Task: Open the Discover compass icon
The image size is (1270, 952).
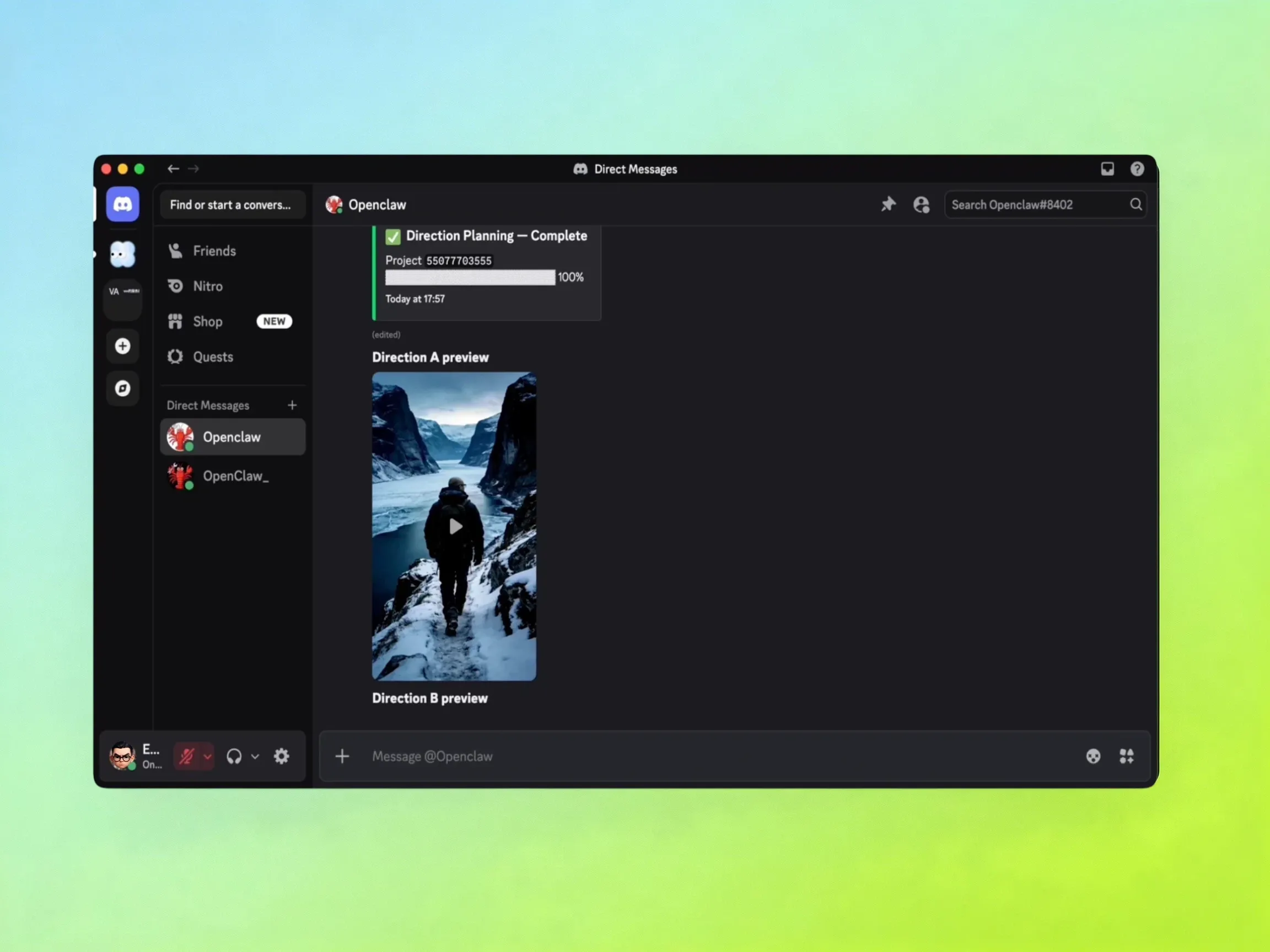Action: [122, 388]
